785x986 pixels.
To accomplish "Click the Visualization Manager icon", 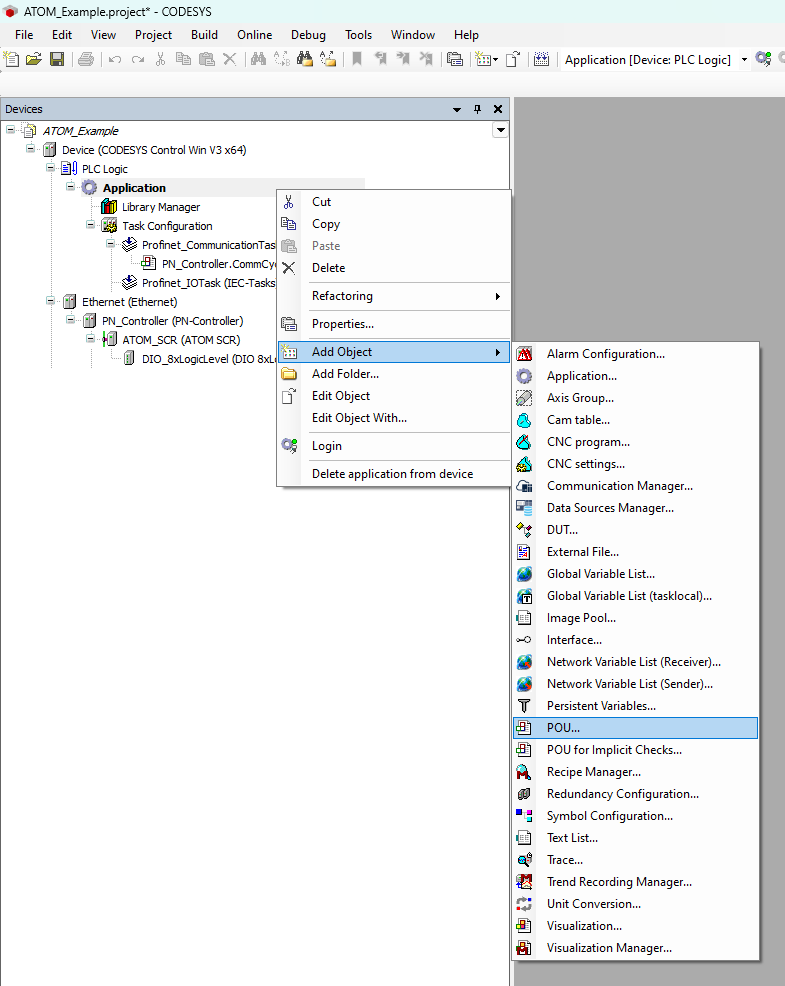I will 524,948.
